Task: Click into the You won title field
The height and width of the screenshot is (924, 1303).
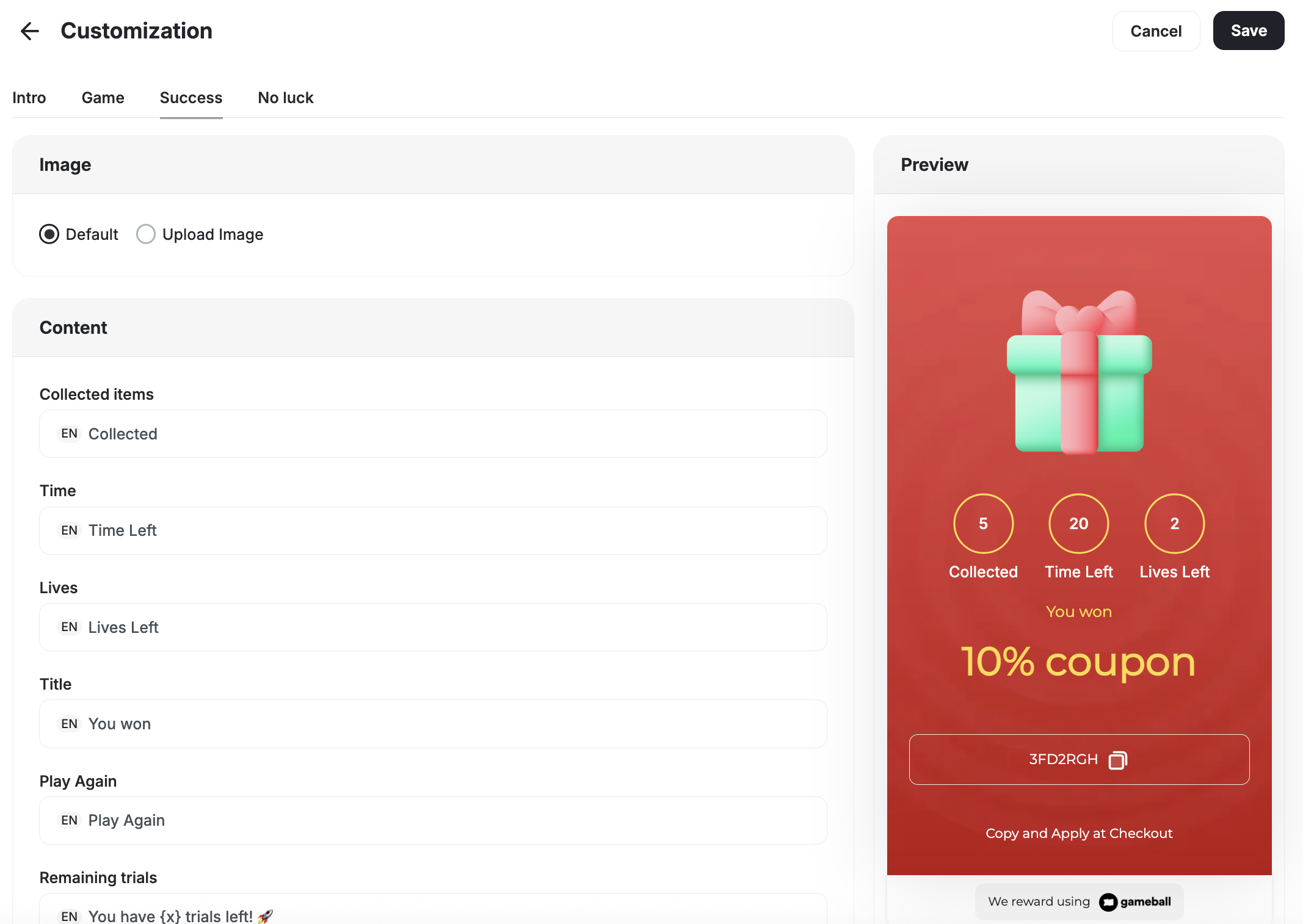Action: pyautogui.click(x=432, y=724)
